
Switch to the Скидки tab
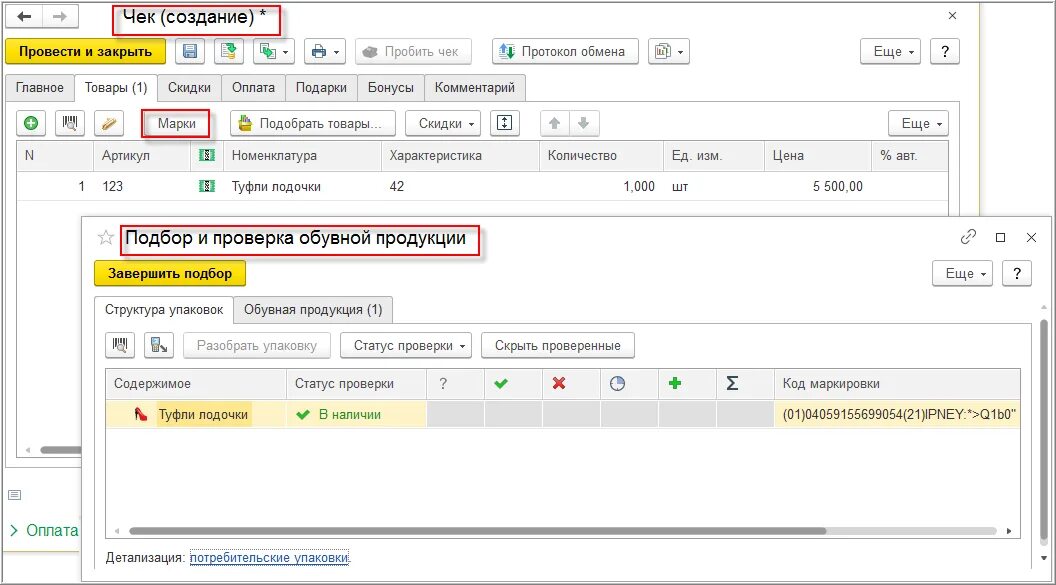coord(189,88)
